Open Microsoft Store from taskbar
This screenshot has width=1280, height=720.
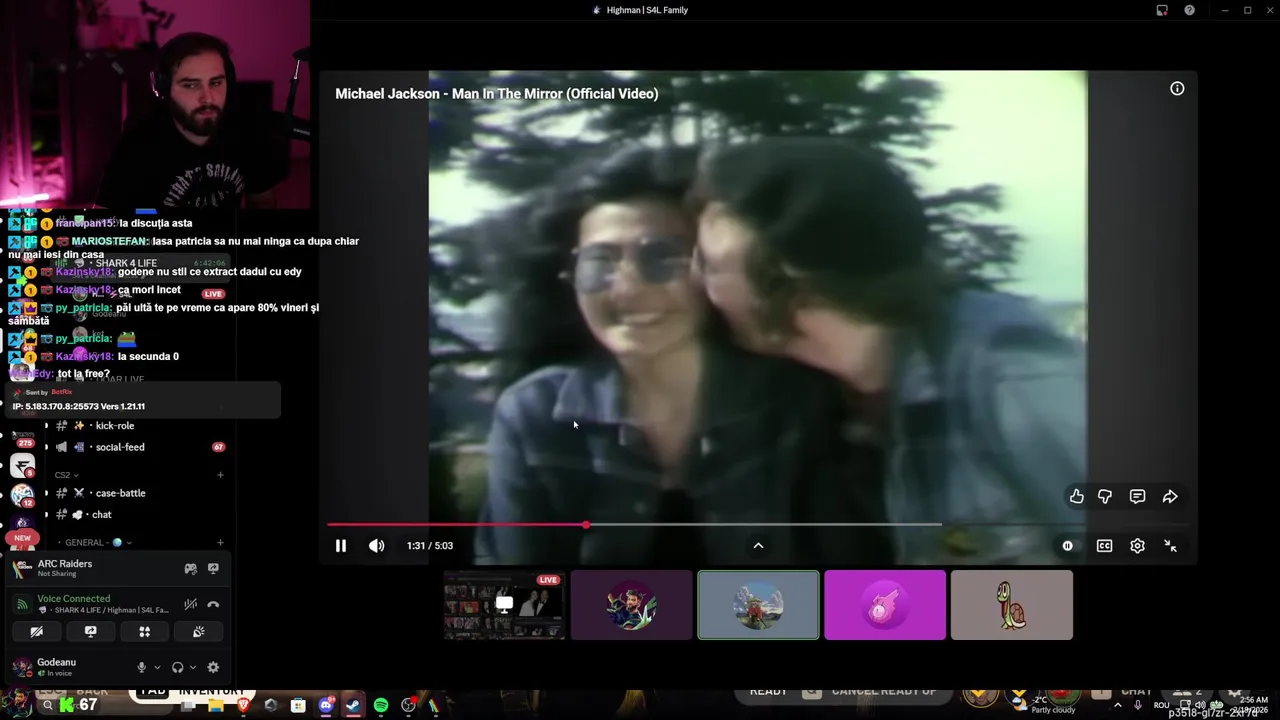point(298,706)
